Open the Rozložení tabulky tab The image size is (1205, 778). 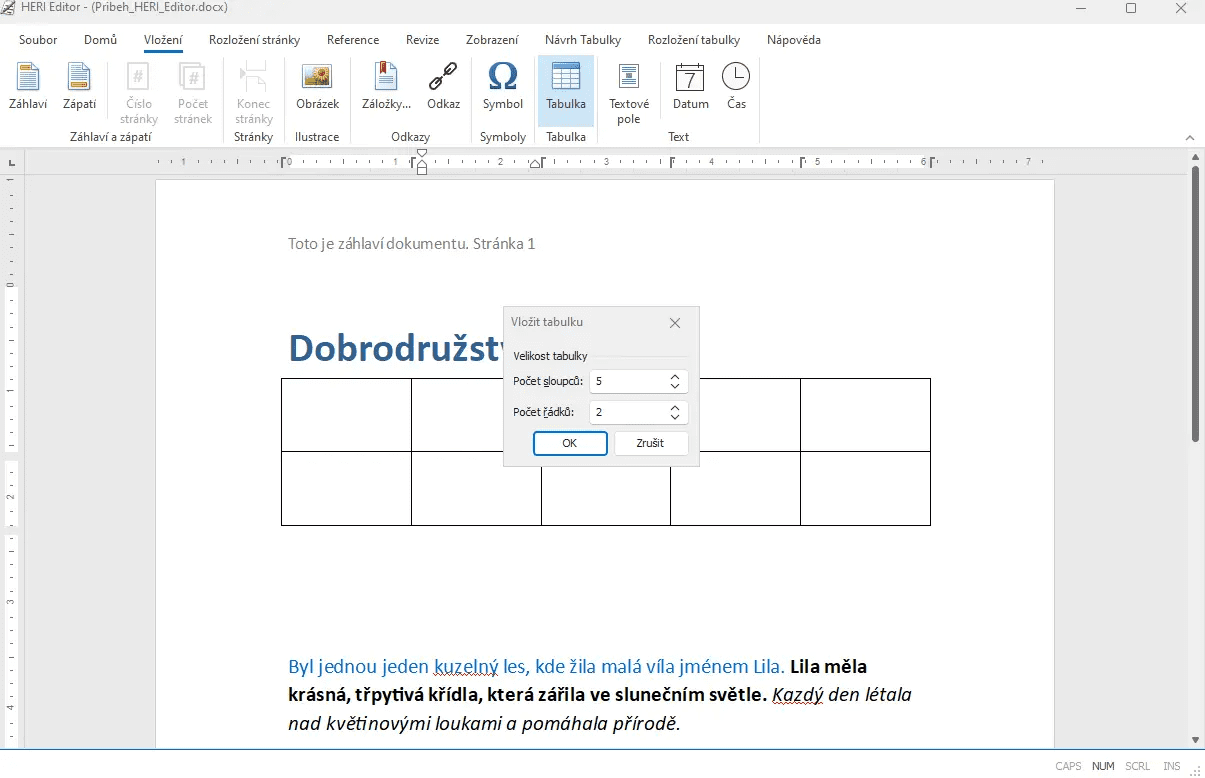coord(694,40)
